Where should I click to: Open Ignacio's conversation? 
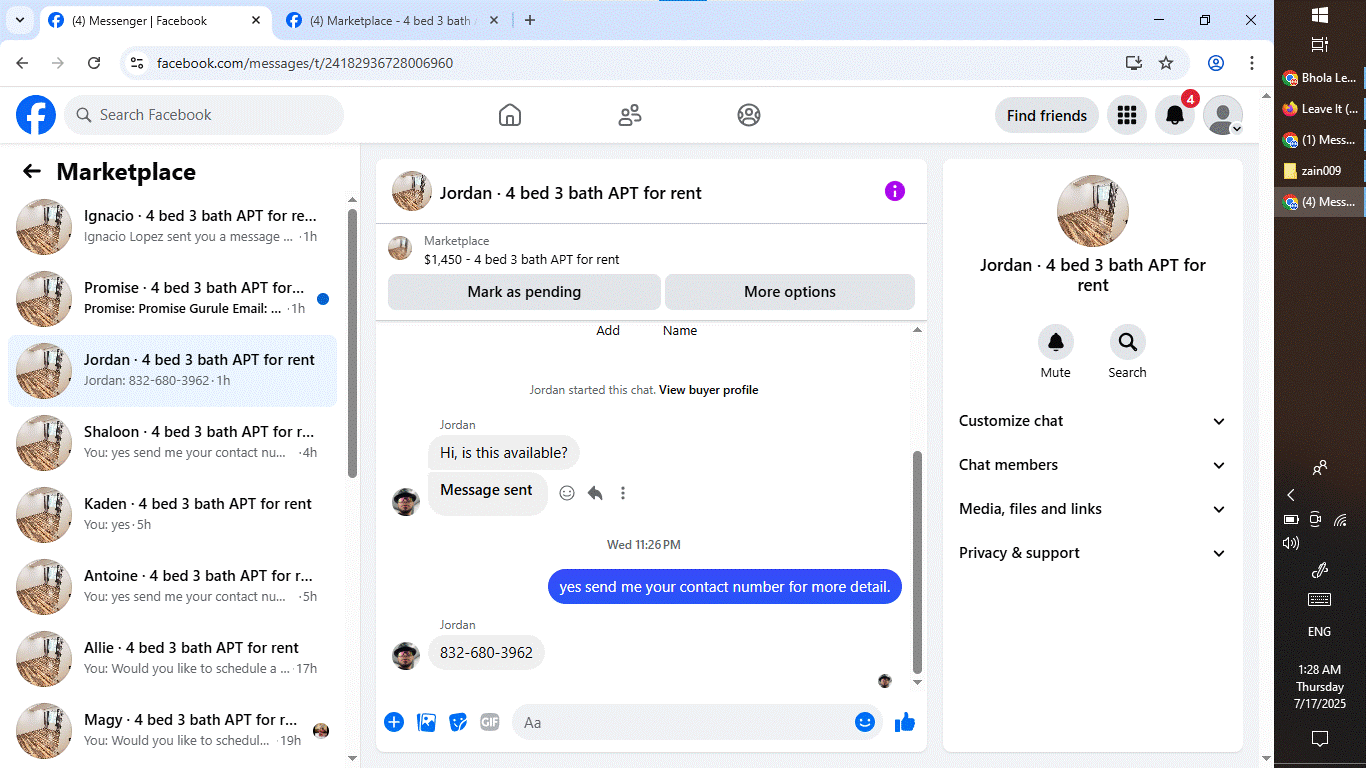tap(172, 226)
